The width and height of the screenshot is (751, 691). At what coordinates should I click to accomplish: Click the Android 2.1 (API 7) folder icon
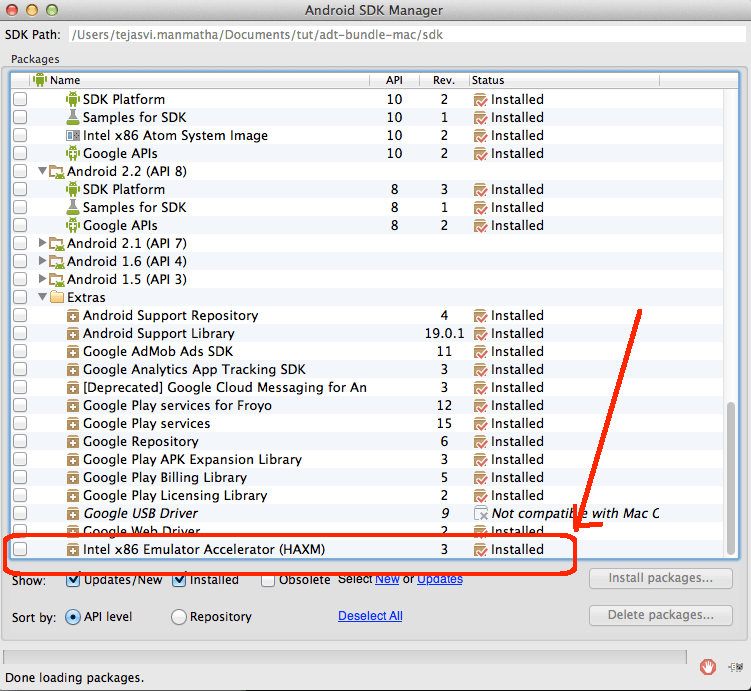tap(57, 244)
